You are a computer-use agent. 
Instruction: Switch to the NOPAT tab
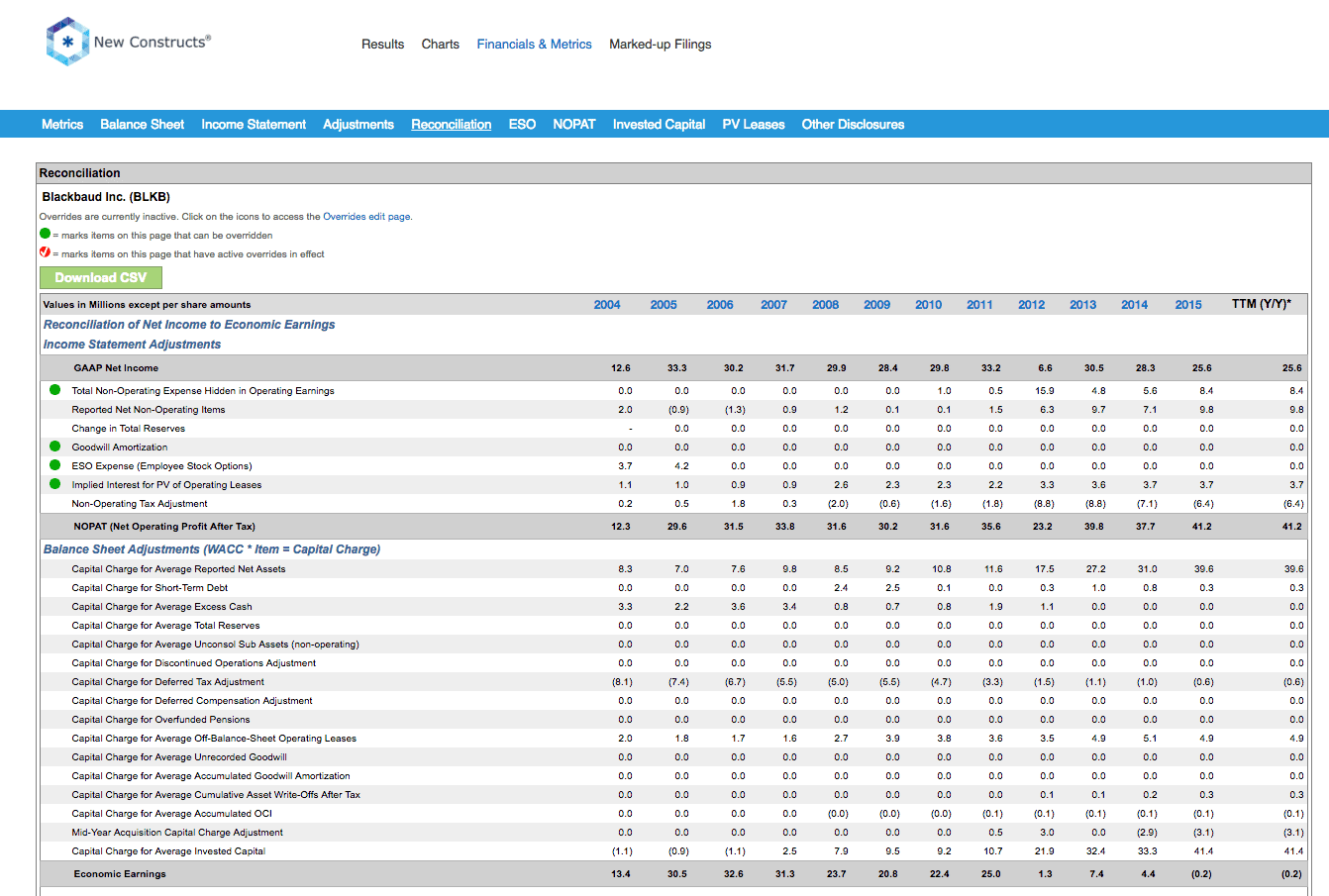tap(574, 124)
